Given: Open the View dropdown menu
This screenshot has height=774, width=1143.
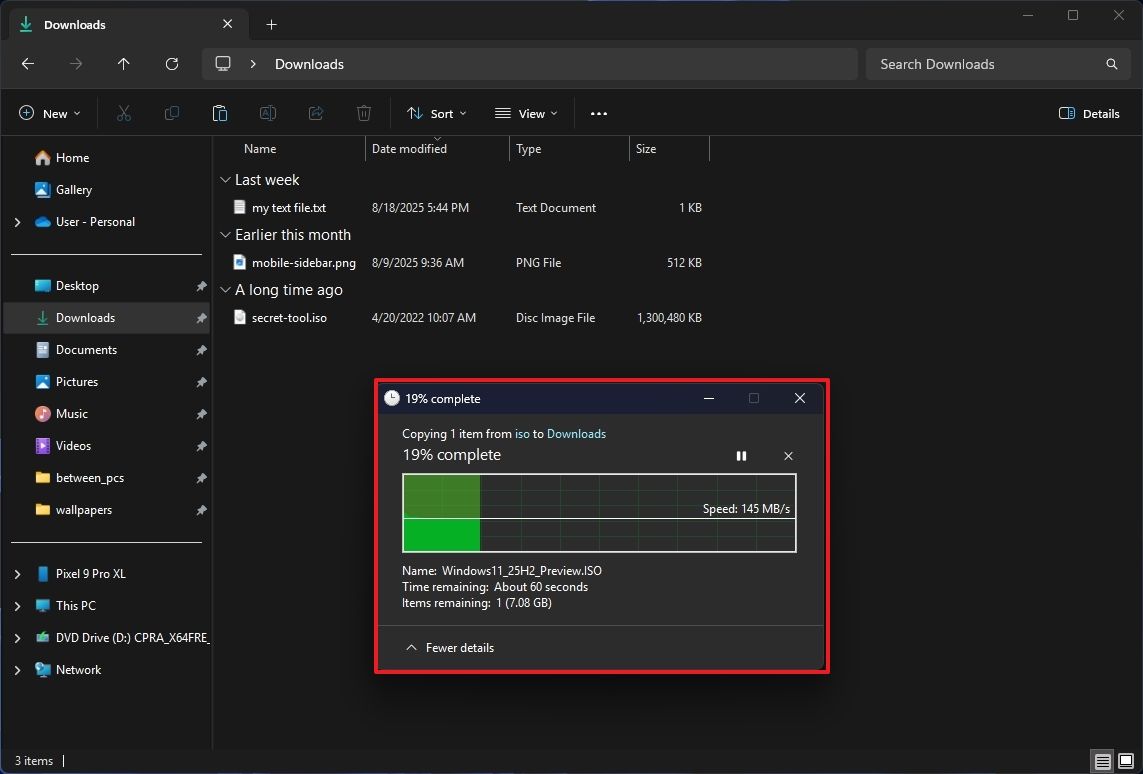Looking at the screenshot, I should (x=526, y=114).
